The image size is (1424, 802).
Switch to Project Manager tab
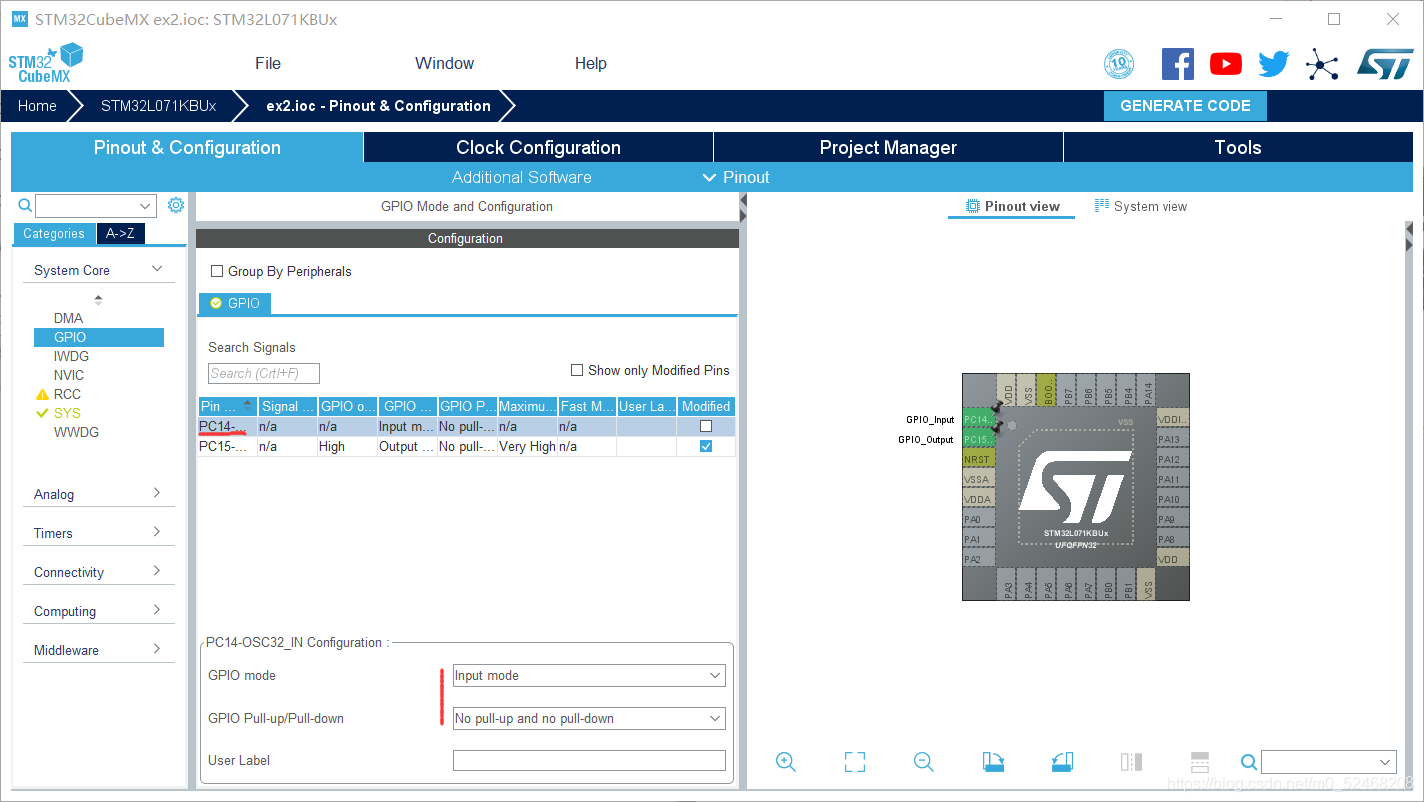(x=888, y=147)
